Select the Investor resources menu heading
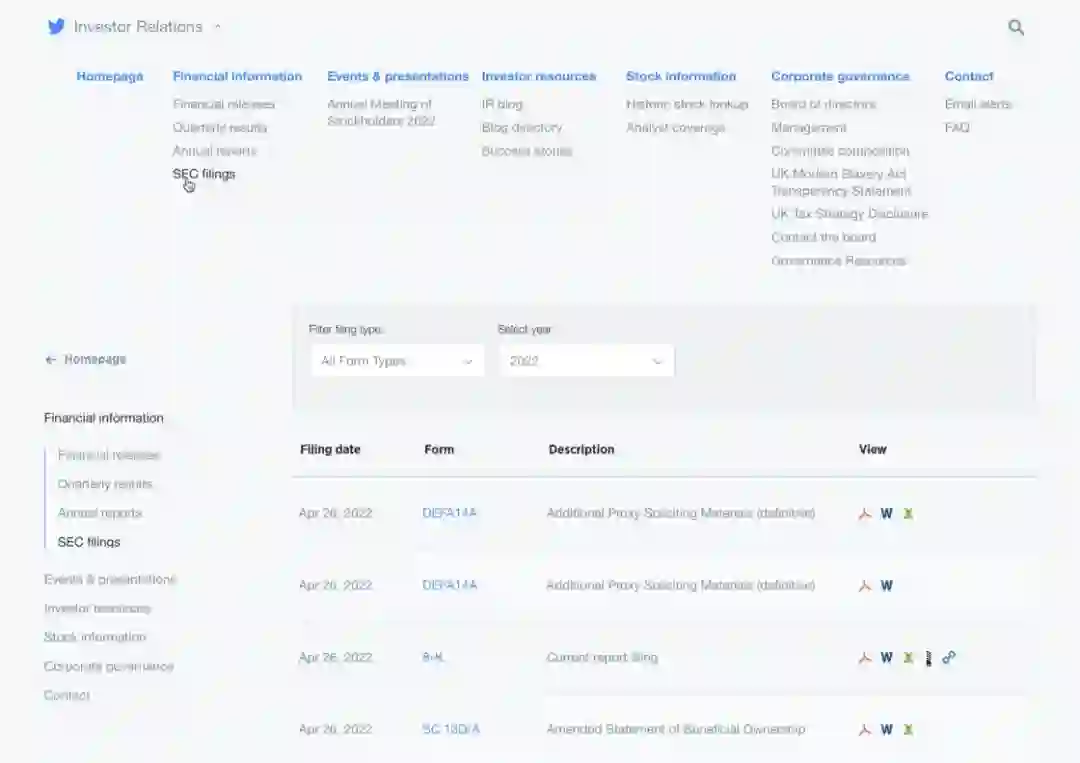 pos(539,76)
